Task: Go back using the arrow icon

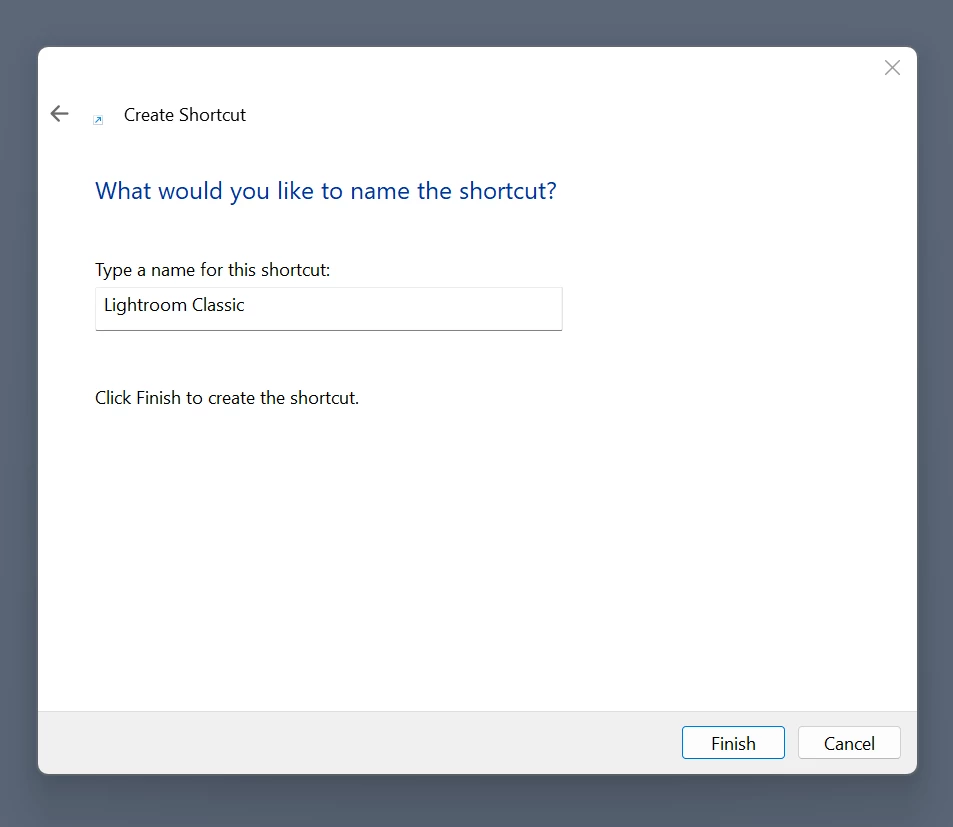Action: 60,114
